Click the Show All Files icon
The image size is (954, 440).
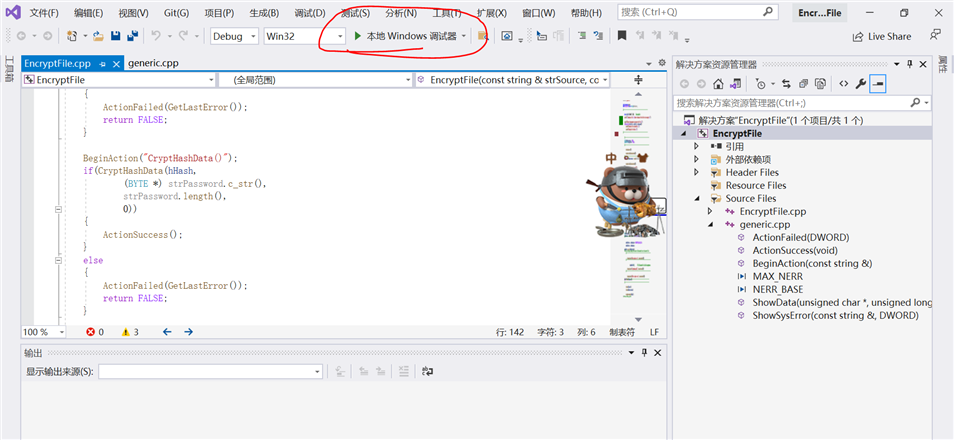tap(820, 84)
